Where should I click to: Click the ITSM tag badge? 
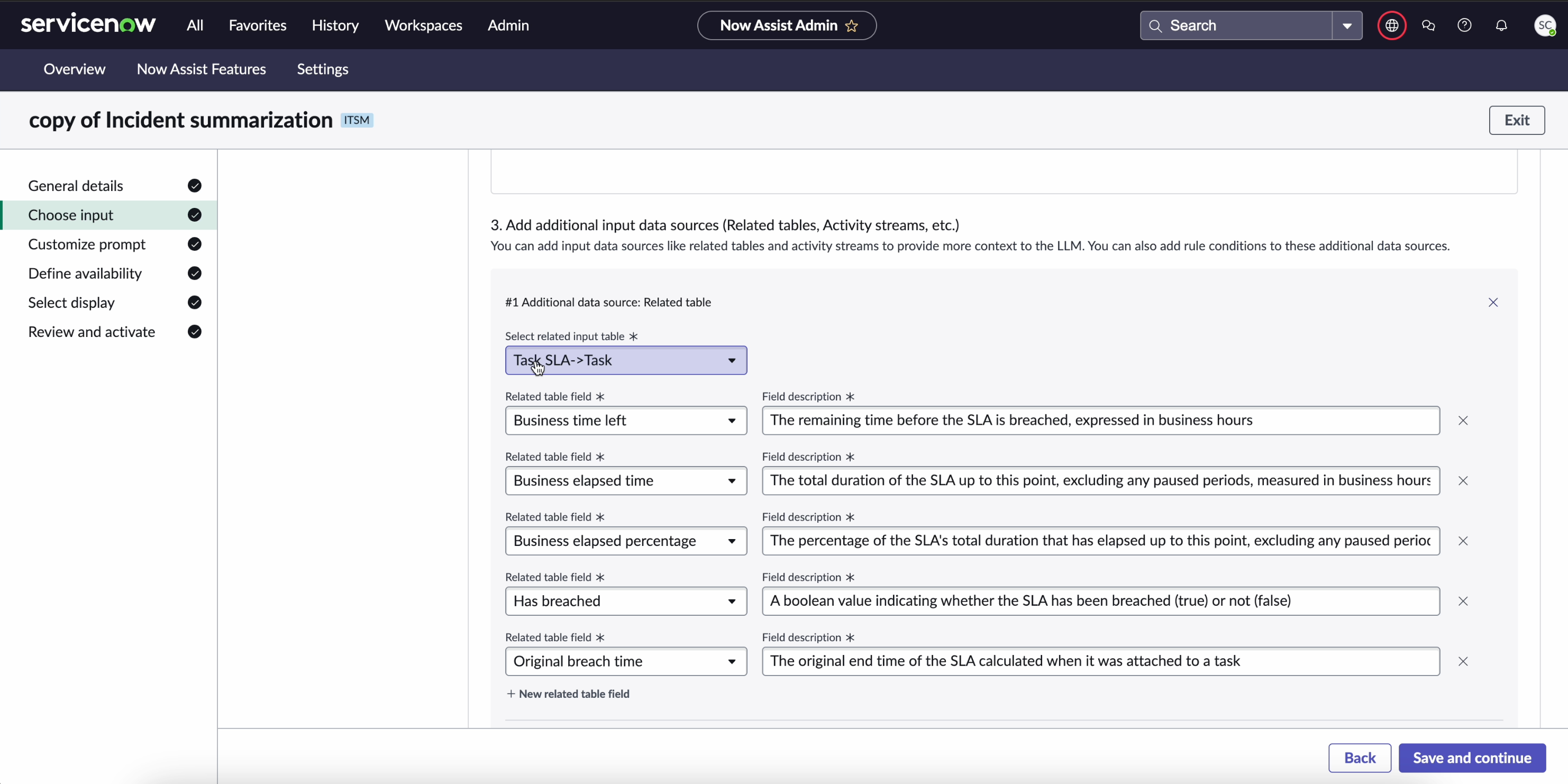click(356, 121)
